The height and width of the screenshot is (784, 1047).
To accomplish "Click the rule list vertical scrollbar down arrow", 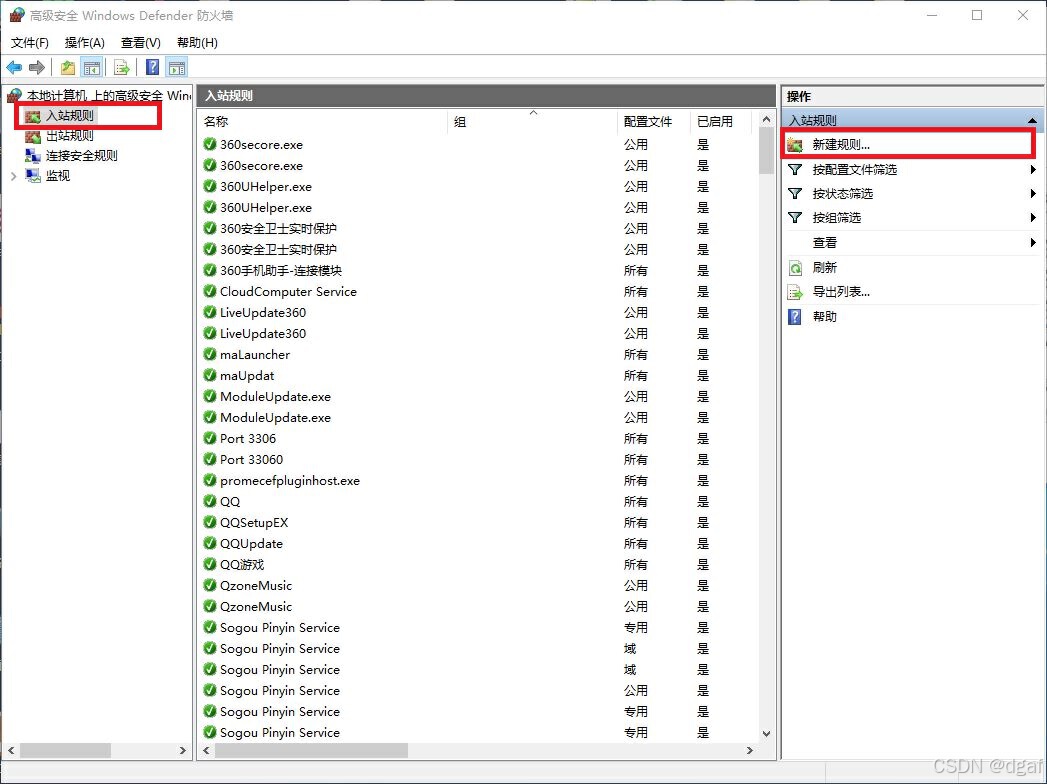I will pos(766,733).
